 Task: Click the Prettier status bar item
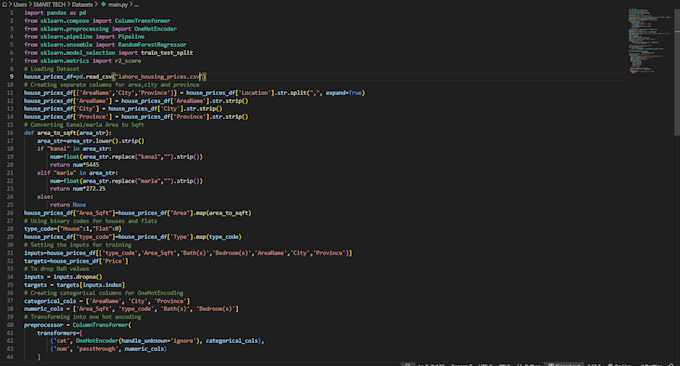pyautogui.click(x=651, y=365)
